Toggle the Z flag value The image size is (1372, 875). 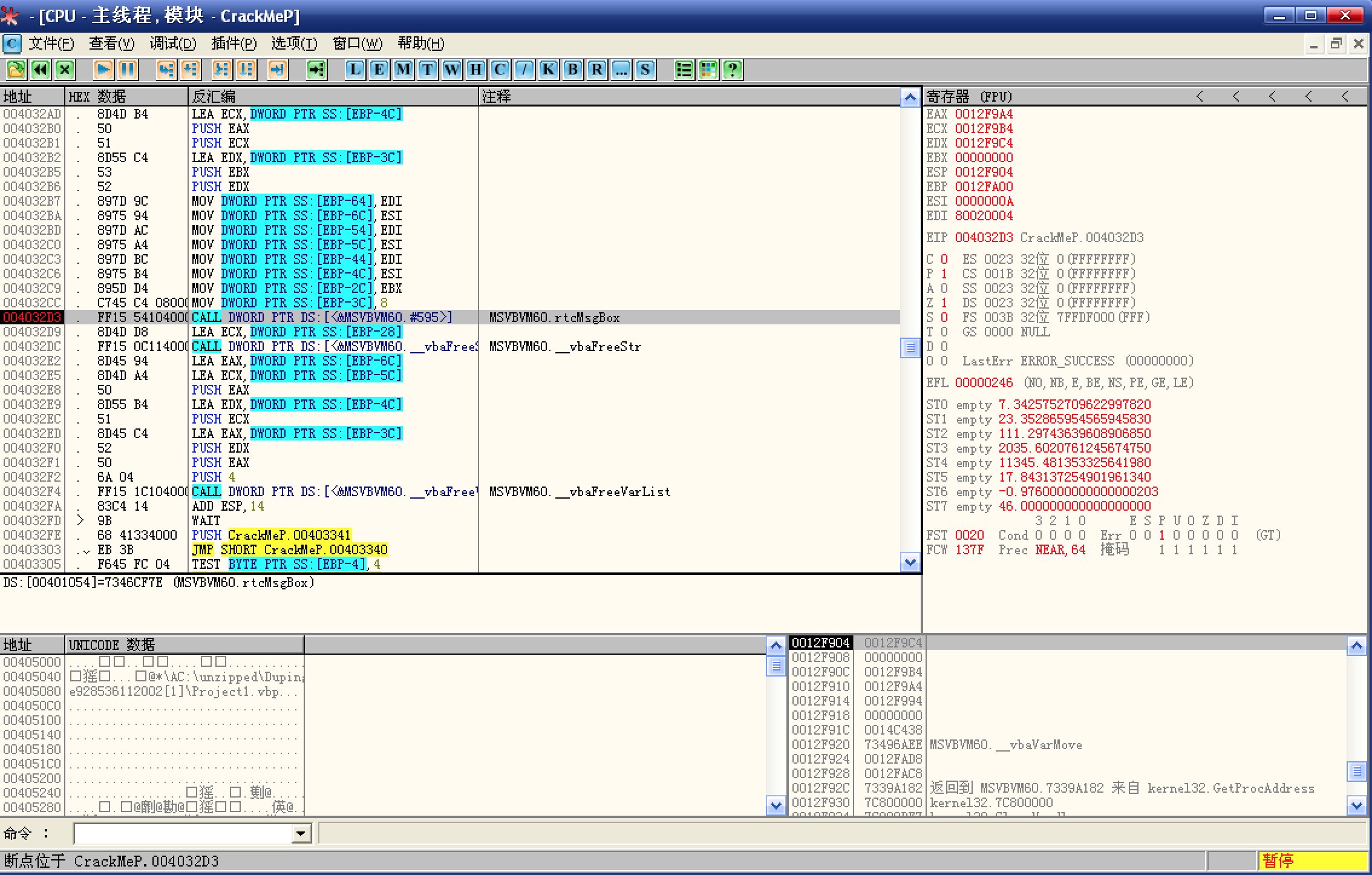pos(944,303)
